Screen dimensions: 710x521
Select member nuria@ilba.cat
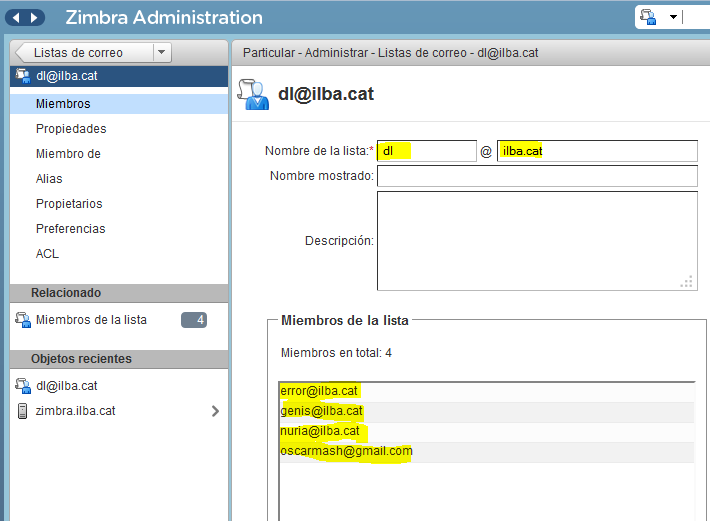(487, 431)
